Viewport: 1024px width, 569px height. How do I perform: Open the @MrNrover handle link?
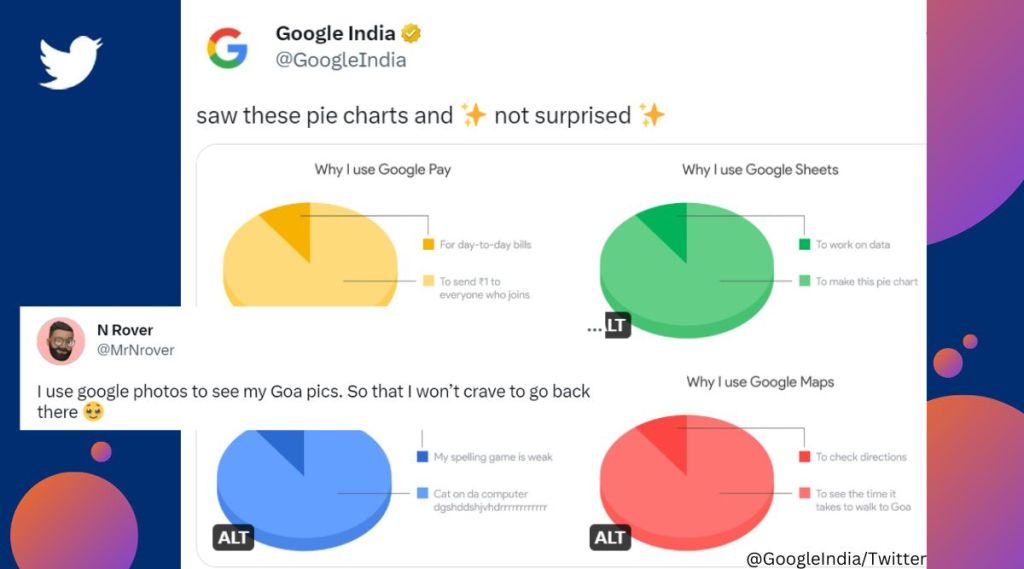[x=136, y=350]
